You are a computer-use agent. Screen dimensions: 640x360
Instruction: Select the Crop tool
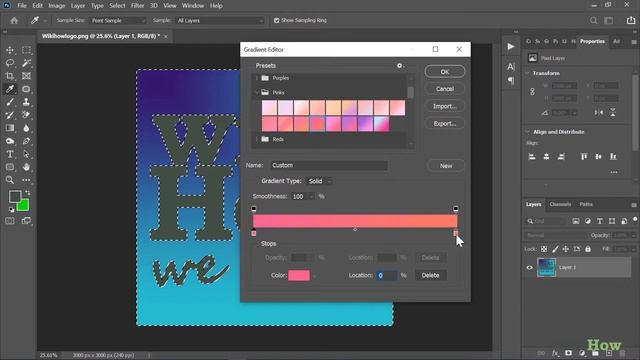10,76
